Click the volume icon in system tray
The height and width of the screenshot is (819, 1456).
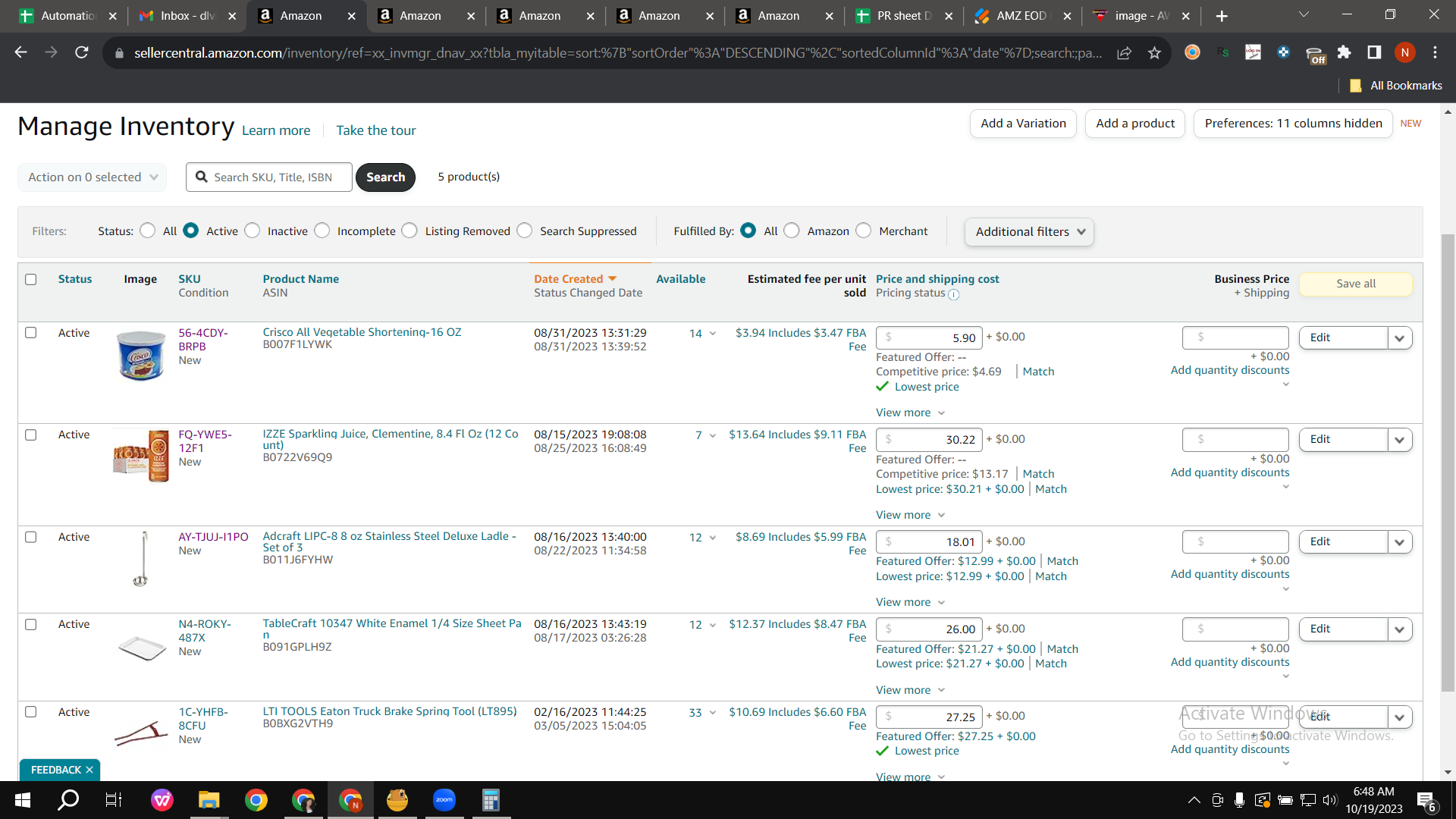(1329, 800)
